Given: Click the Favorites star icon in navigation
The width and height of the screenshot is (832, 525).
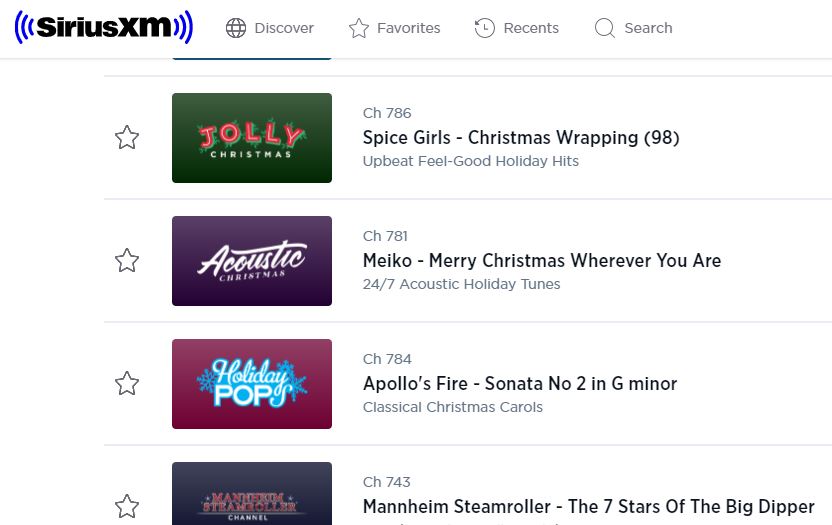Looking at the screenshot, I should (359, 28).
